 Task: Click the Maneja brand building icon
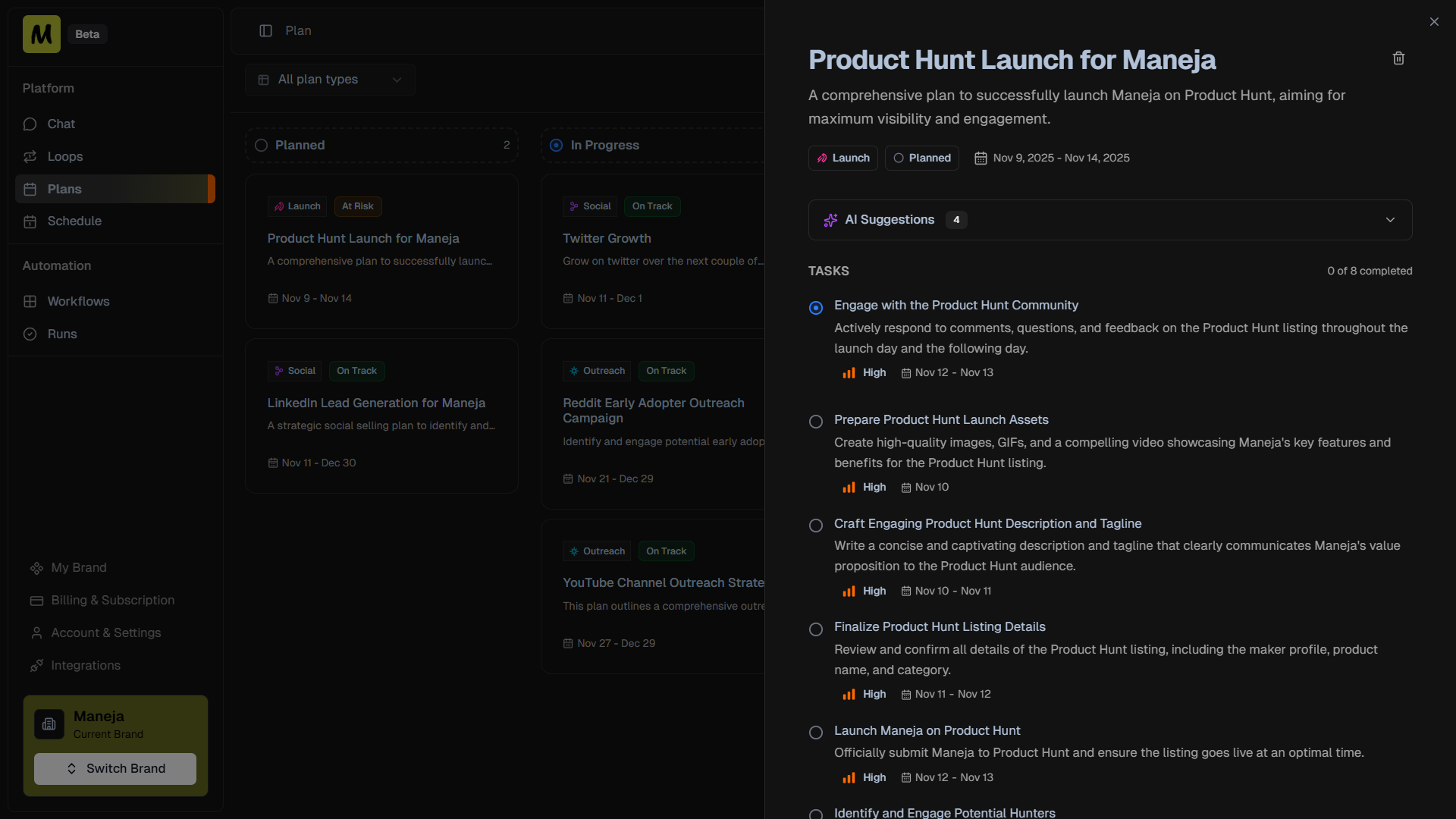(49, 724)
